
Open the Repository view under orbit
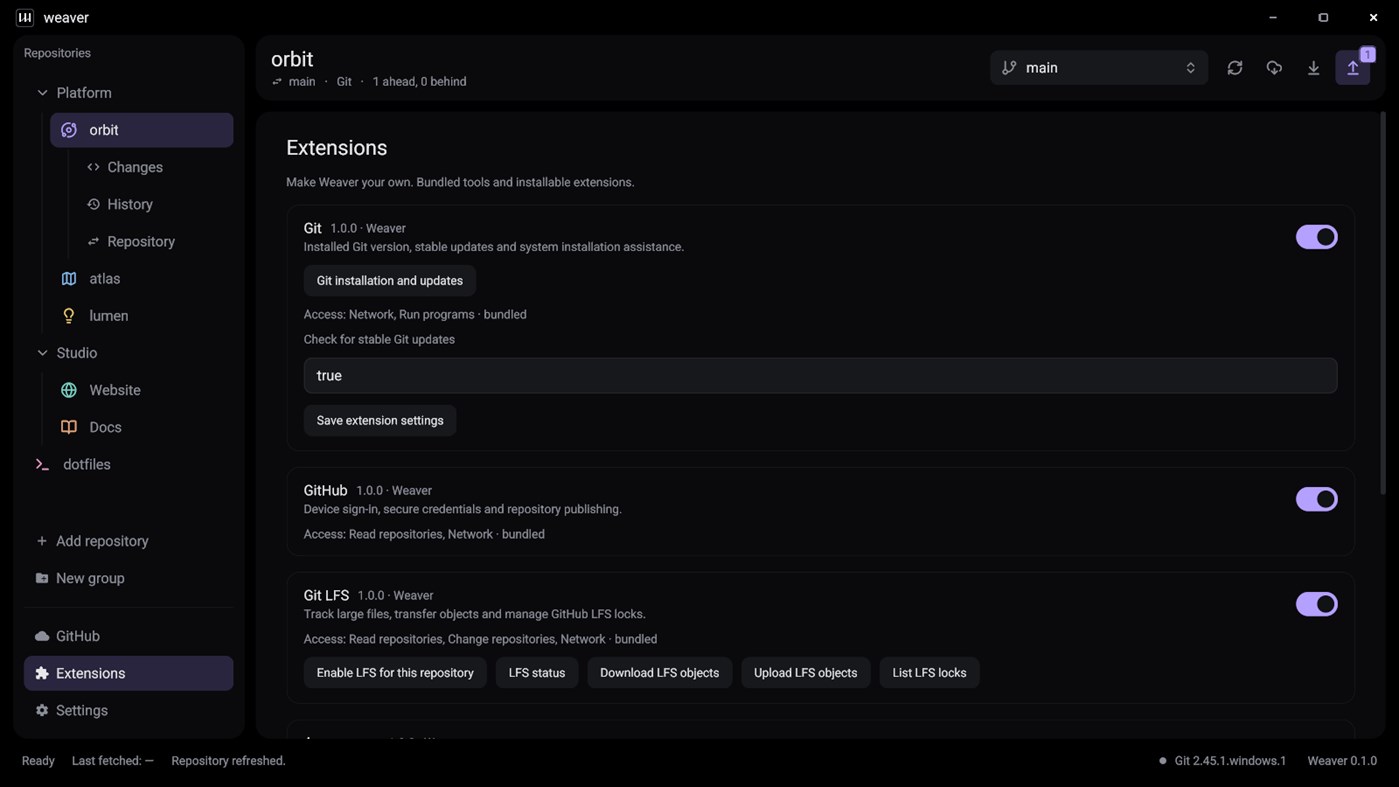pos(155,241)
